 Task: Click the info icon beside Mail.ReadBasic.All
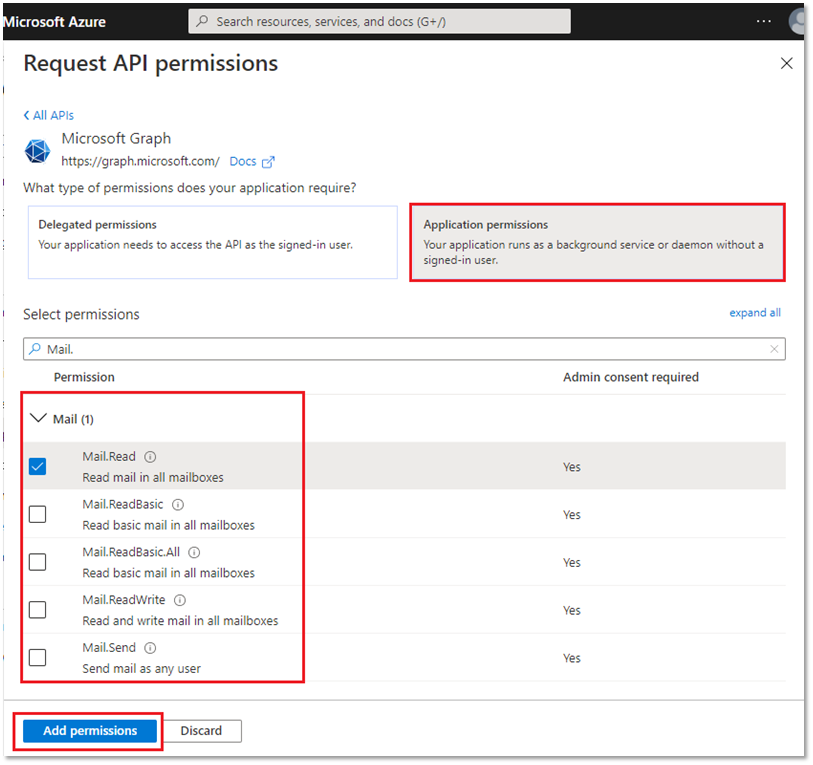[x=194, y=552]
